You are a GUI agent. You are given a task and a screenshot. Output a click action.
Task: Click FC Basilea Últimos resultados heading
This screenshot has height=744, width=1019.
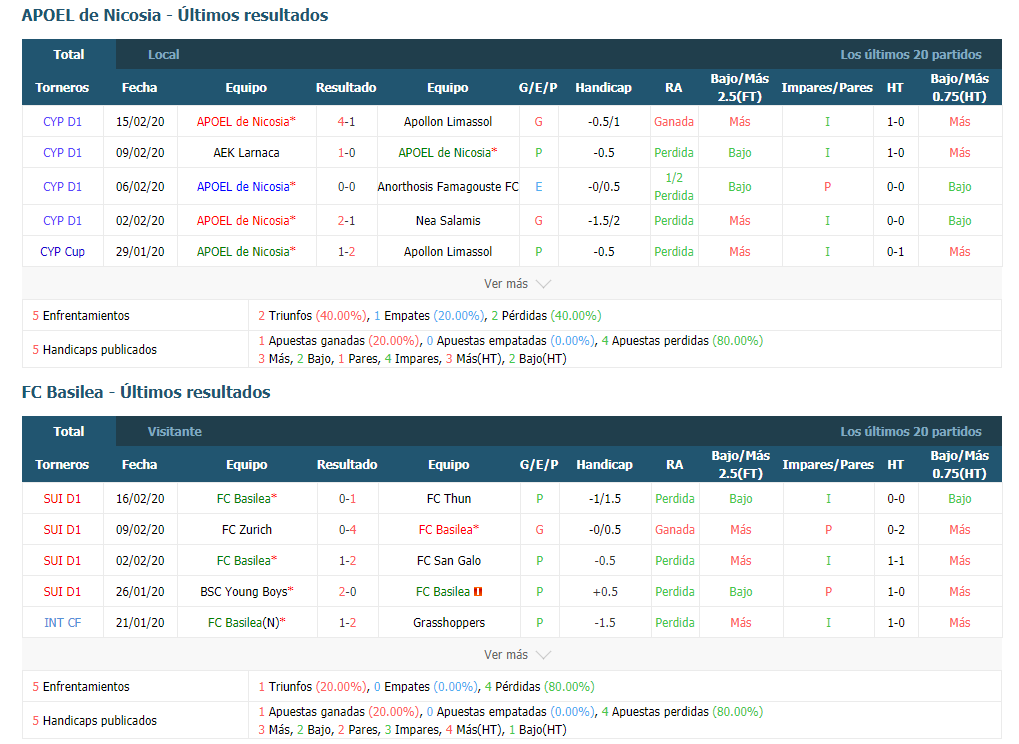[146, 392]
